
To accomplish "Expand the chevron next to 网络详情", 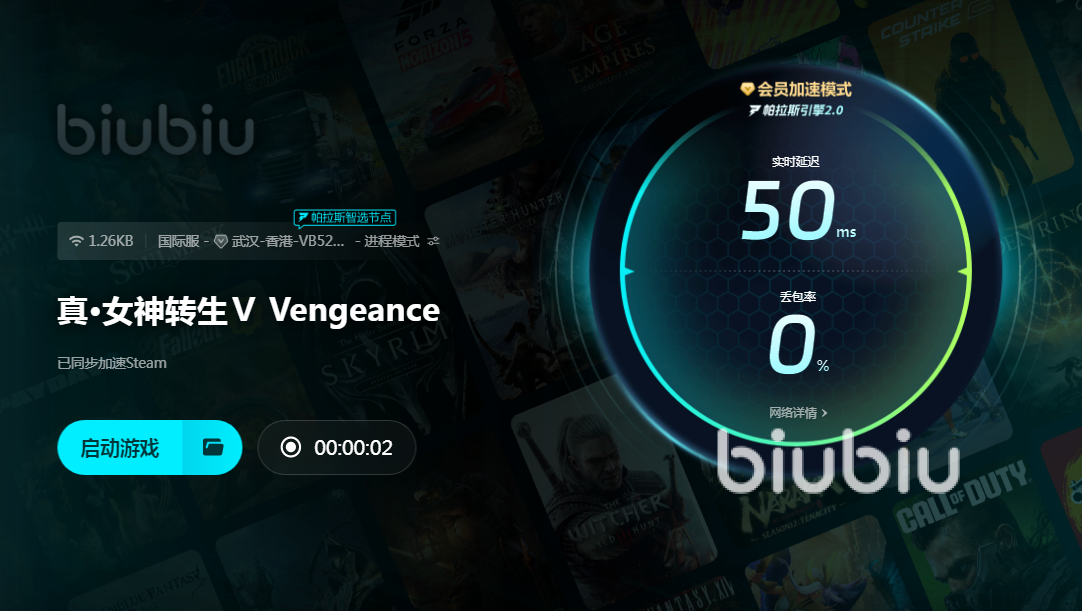I will (x=825, y=413).
